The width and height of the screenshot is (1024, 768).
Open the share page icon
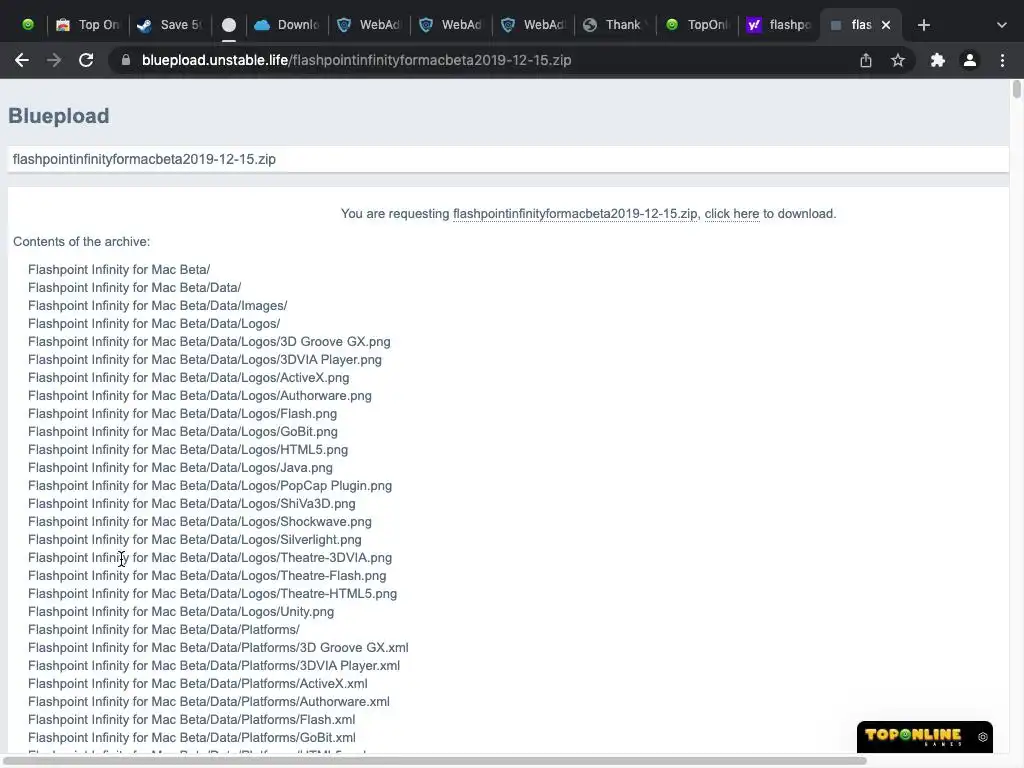coord(866,60)
